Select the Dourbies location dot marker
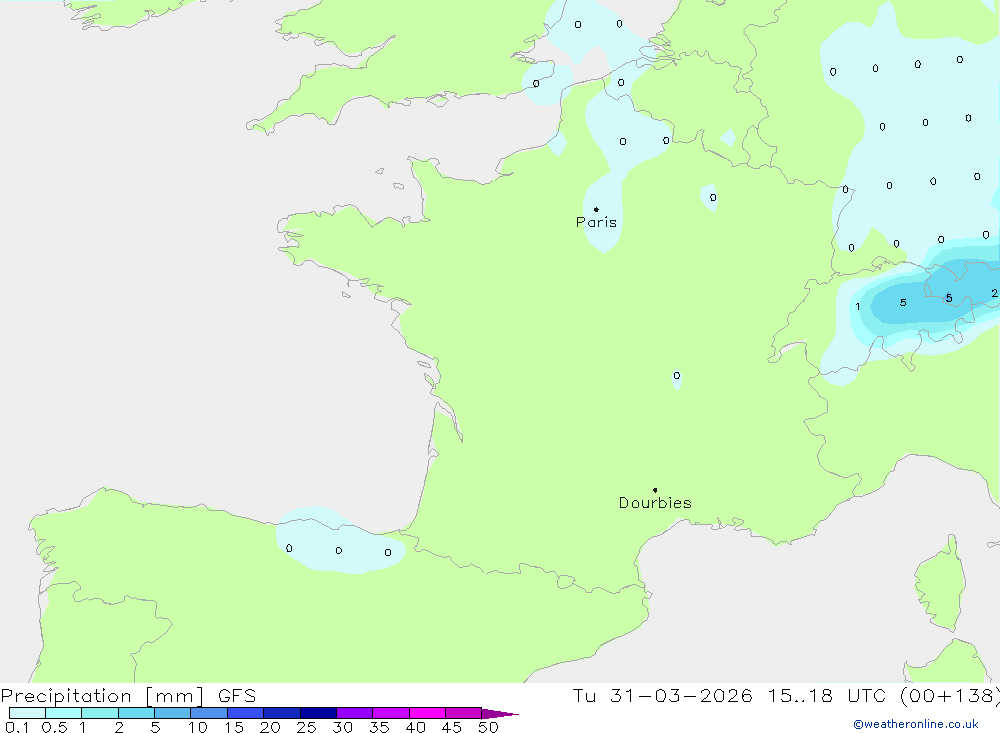 point(655,490)
